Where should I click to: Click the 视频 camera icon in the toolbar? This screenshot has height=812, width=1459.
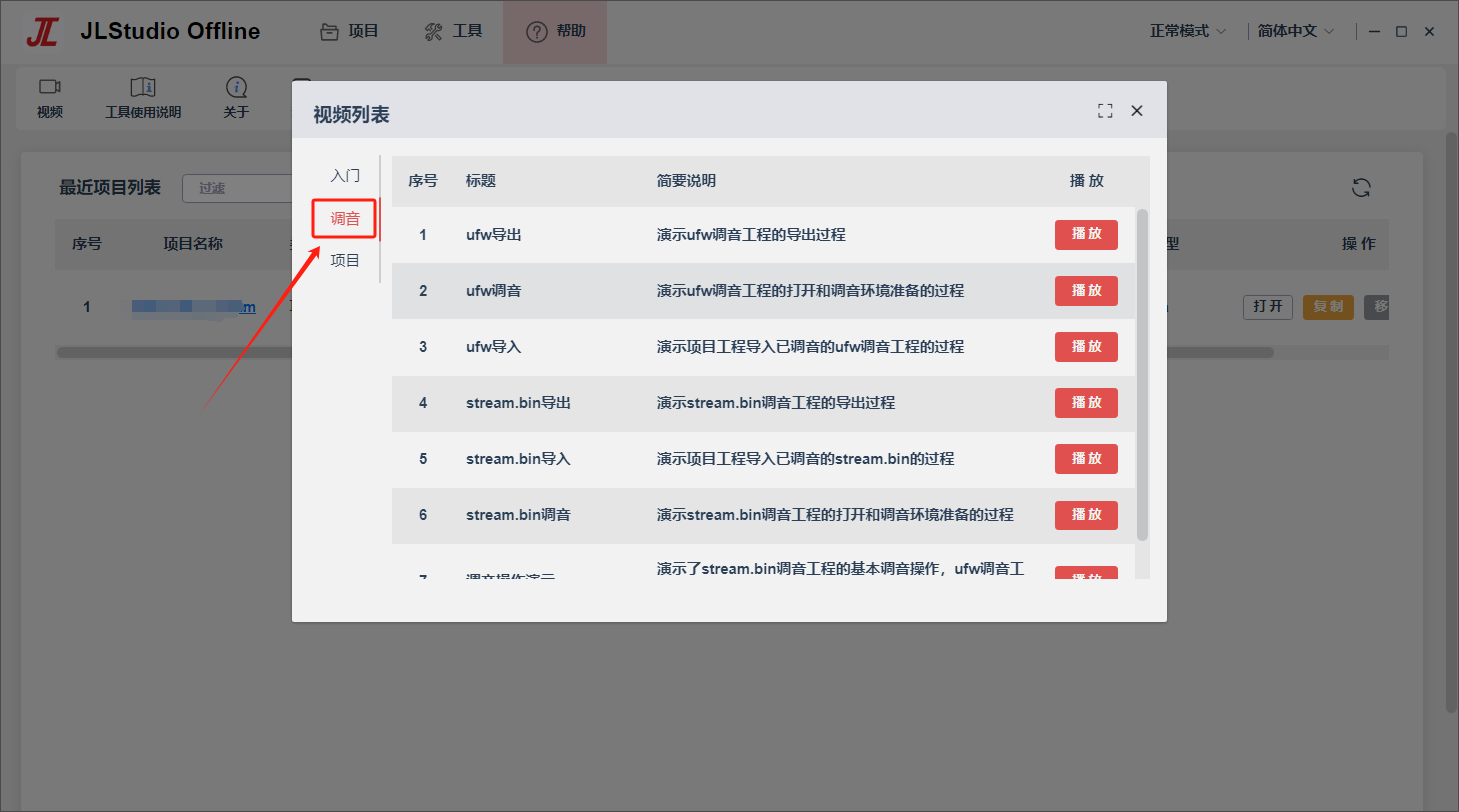(50, 87)
